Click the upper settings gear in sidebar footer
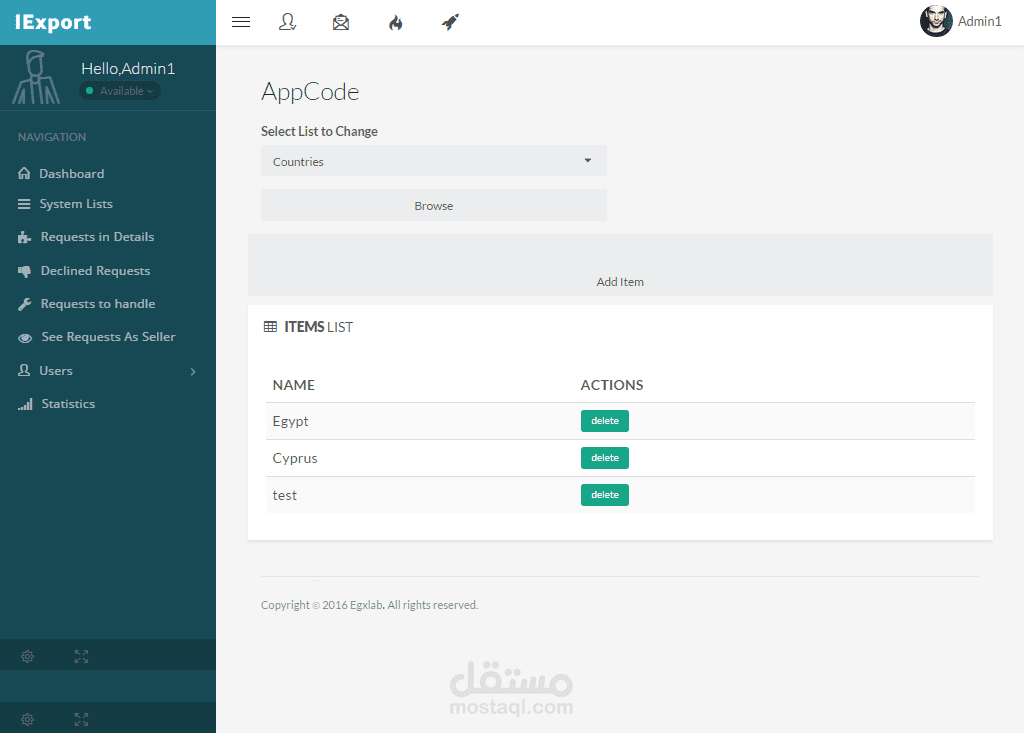 [27, 657]
